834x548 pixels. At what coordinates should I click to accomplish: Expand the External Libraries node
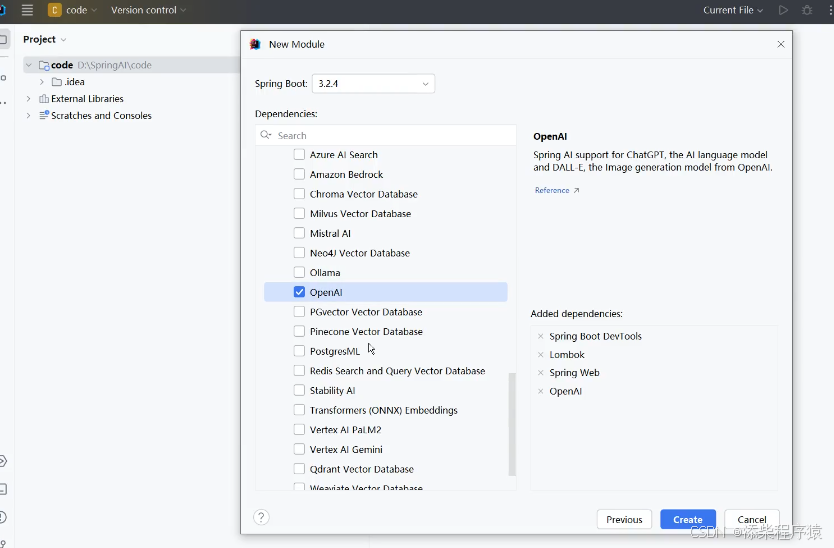[x=29, y=99]
